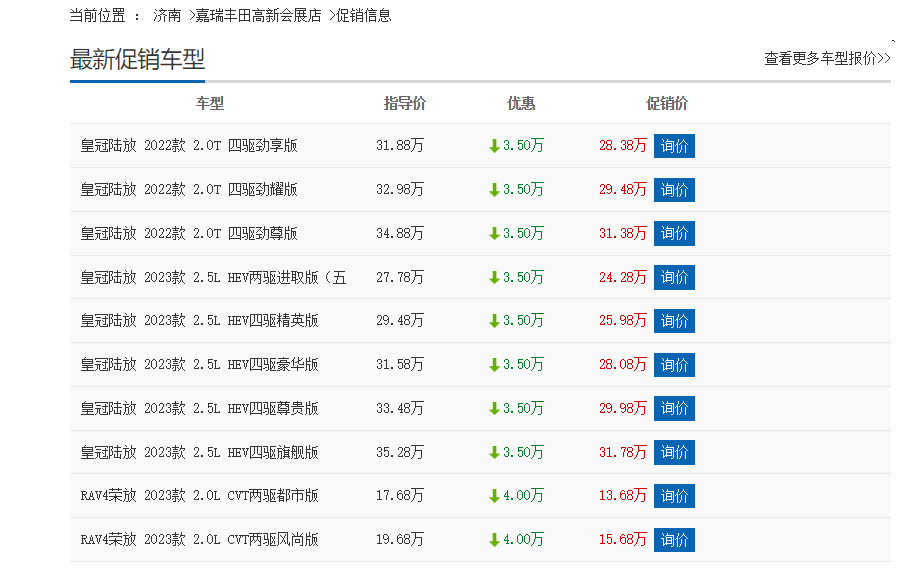
Task: Request price quote for 2022款 四驱劲尊版
Action: [674, 233]
